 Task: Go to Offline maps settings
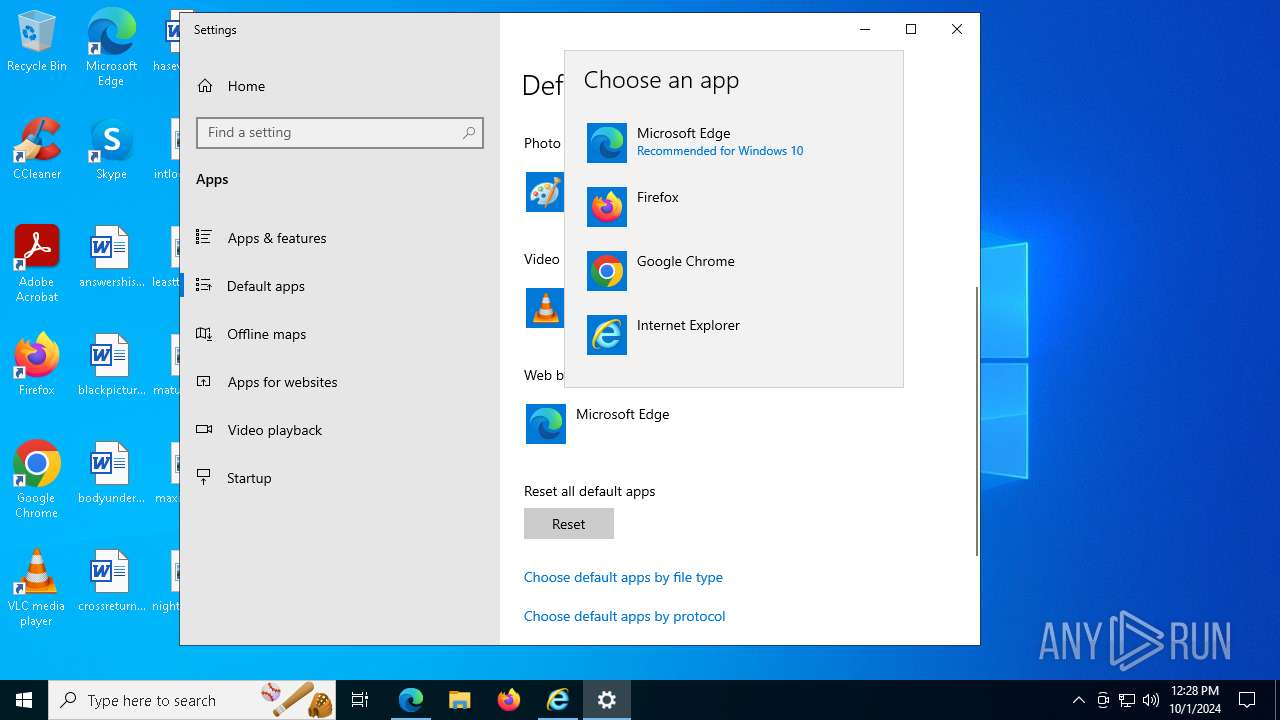pyautogui.click(x=266, y=334)
